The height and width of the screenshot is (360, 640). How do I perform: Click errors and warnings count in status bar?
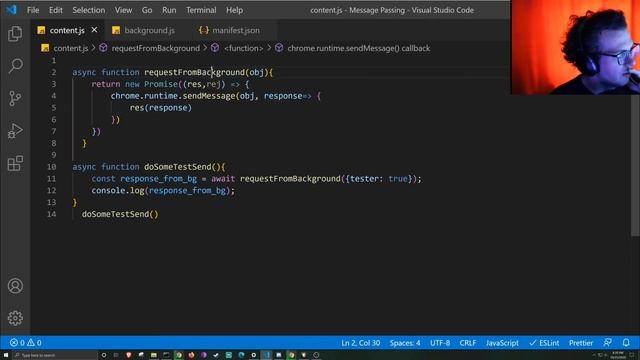point(26,342)
